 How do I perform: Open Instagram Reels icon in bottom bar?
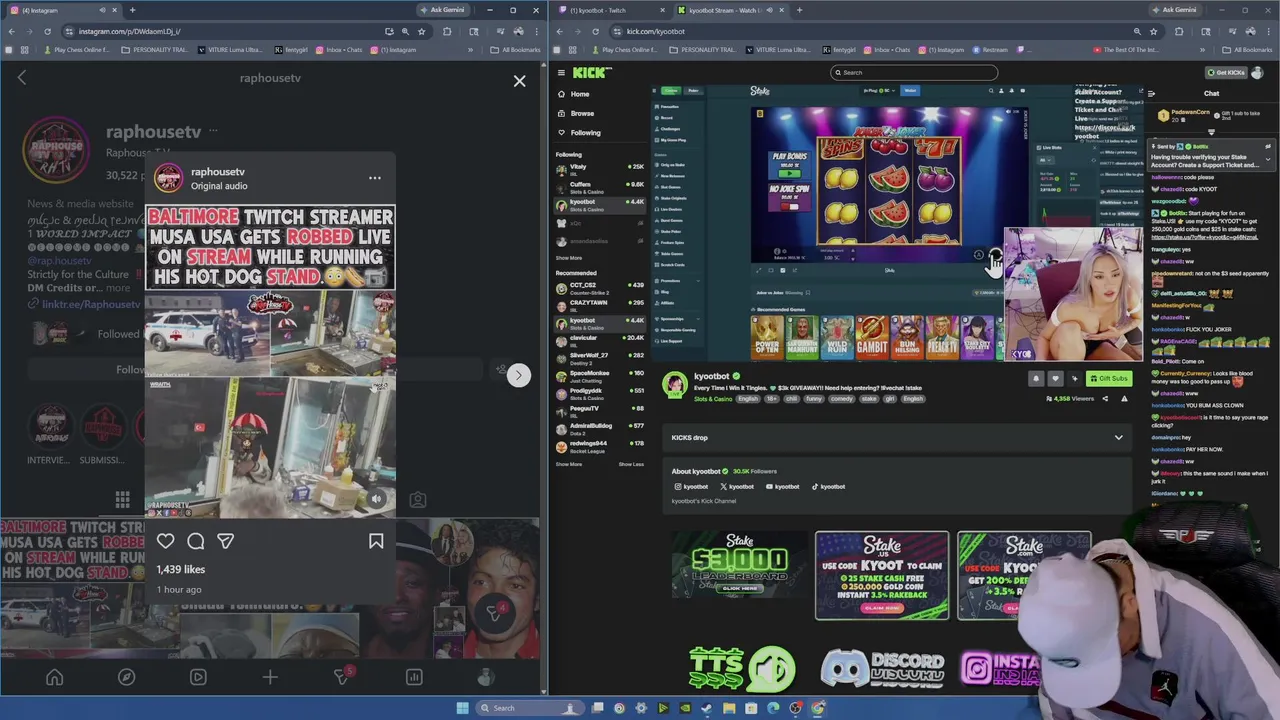pyautogui.click(x=198, y=677)
